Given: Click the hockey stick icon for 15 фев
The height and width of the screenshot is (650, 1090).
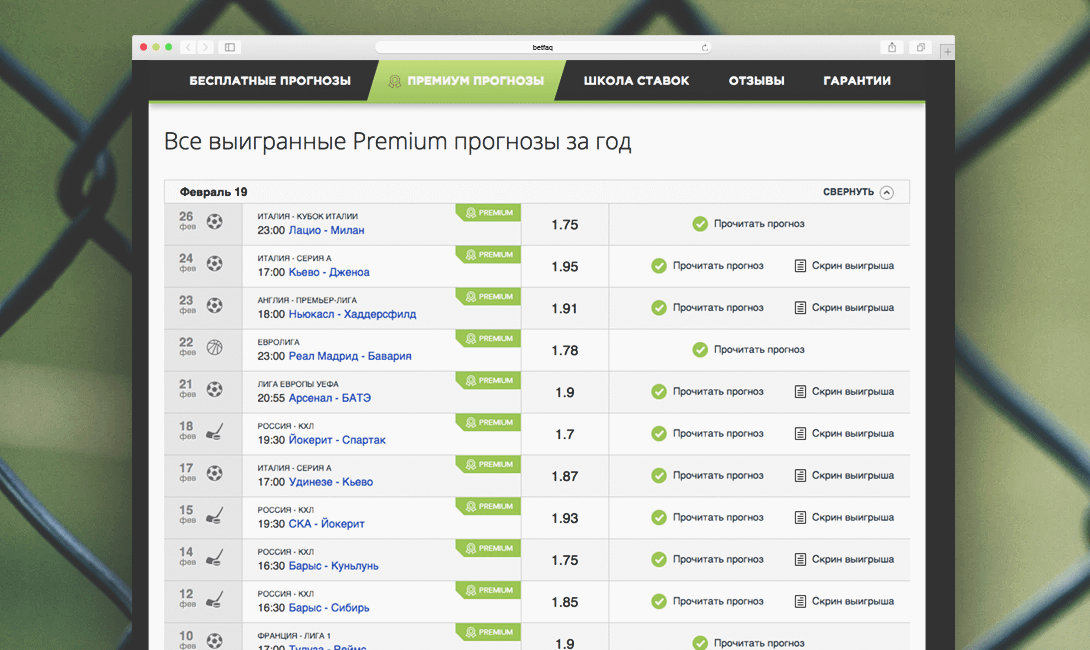Looking at the screenshot, I should coord(214,515).
